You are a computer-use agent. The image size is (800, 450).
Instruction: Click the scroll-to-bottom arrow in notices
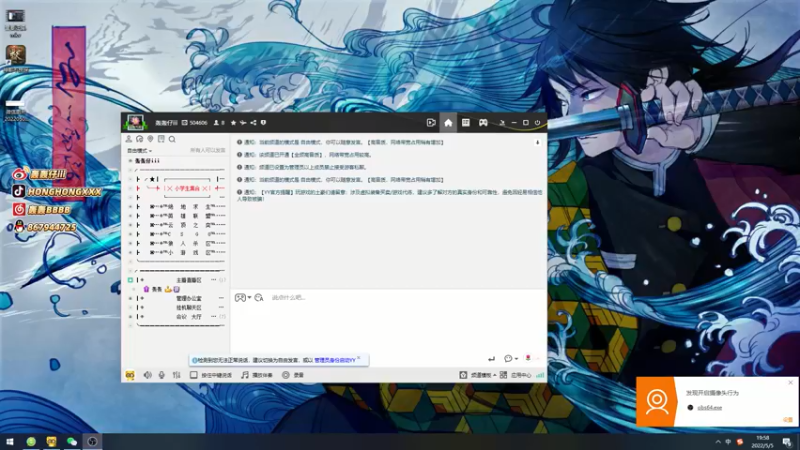click(x=537, y=143)
